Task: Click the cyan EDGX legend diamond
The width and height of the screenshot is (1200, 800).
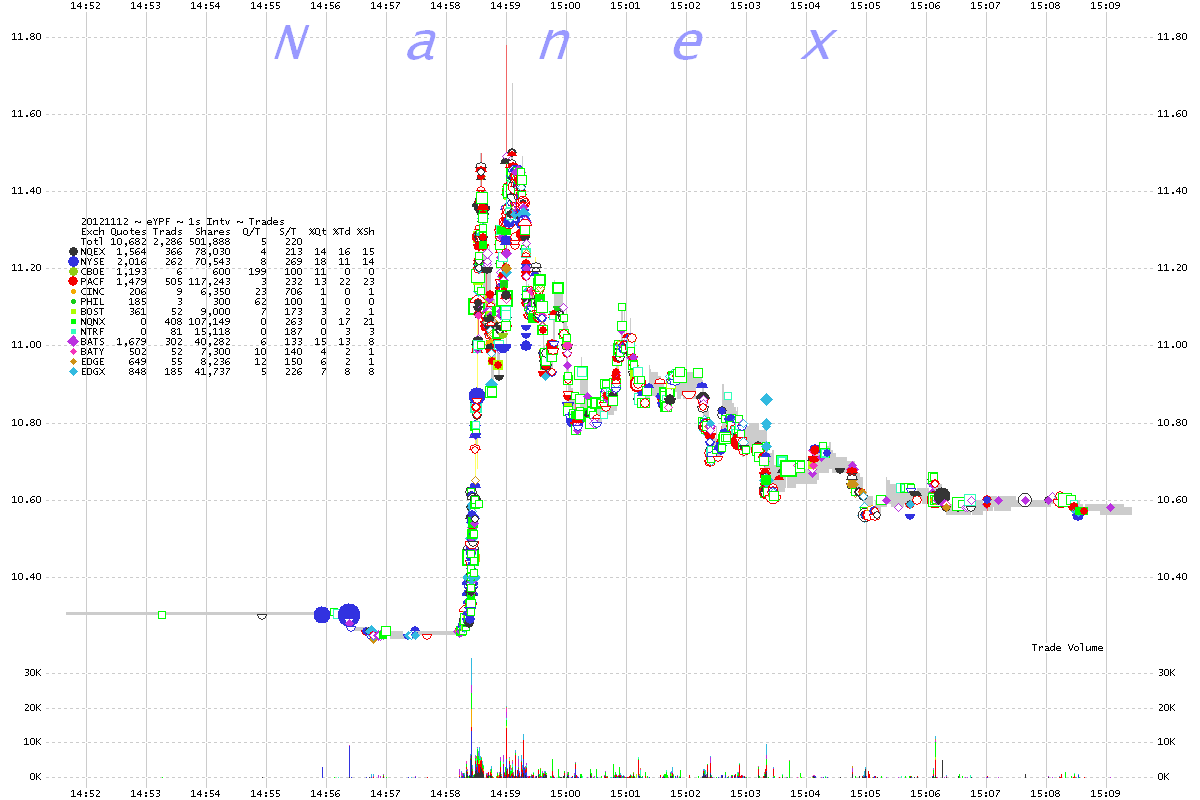Action: [x=73, y=371]
